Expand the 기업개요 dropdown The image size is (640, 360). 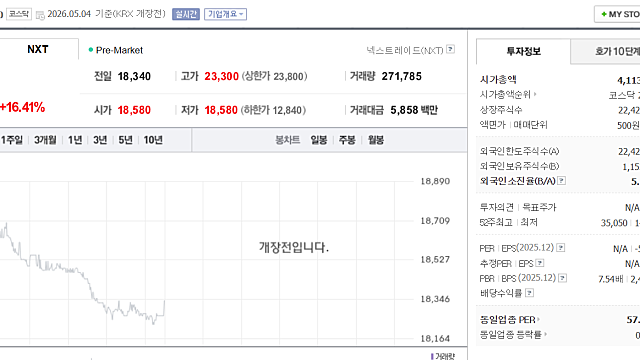coord(226,14)
